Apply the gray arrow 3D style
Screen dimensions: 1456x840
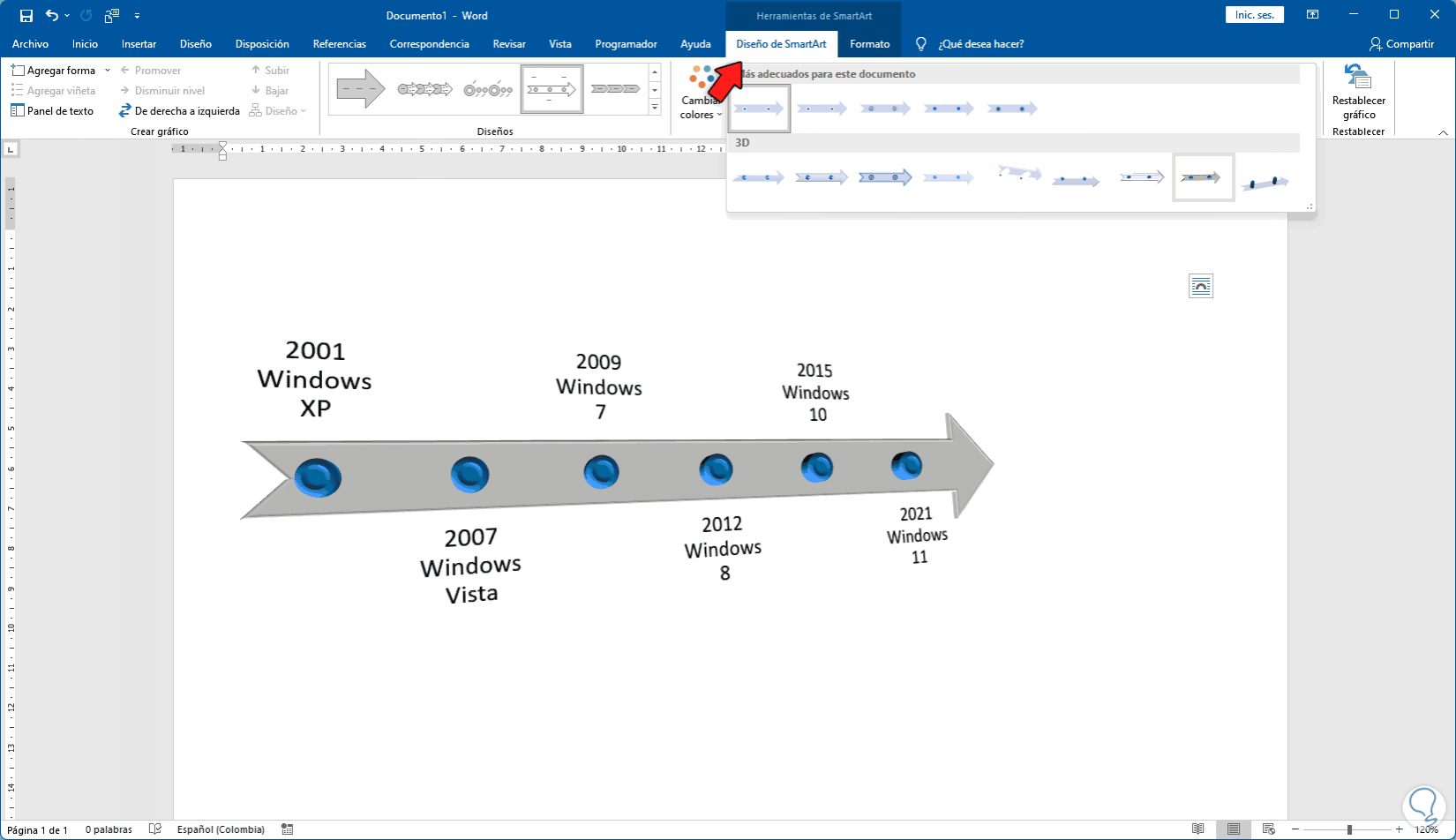tap(1203, 177)
